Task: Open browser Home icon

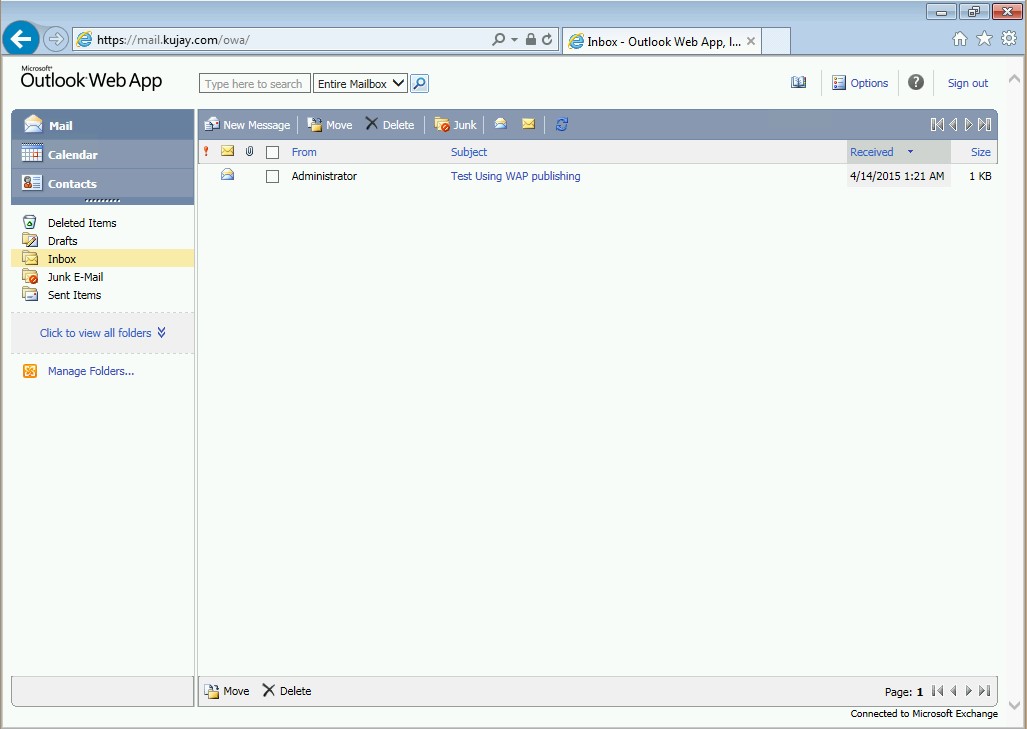Action: coord(960,39)
